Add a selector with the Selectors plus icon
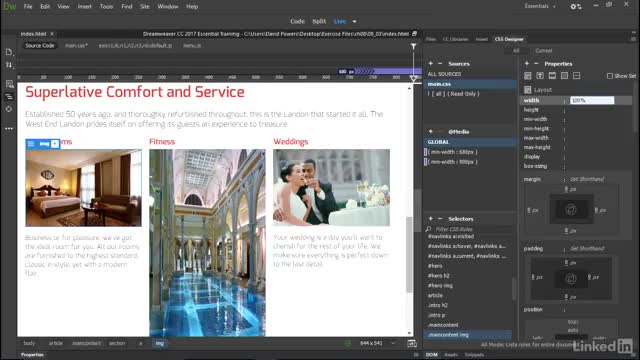Image resolution: width=640 pixels, height=360 pixels. click(431, 219)
